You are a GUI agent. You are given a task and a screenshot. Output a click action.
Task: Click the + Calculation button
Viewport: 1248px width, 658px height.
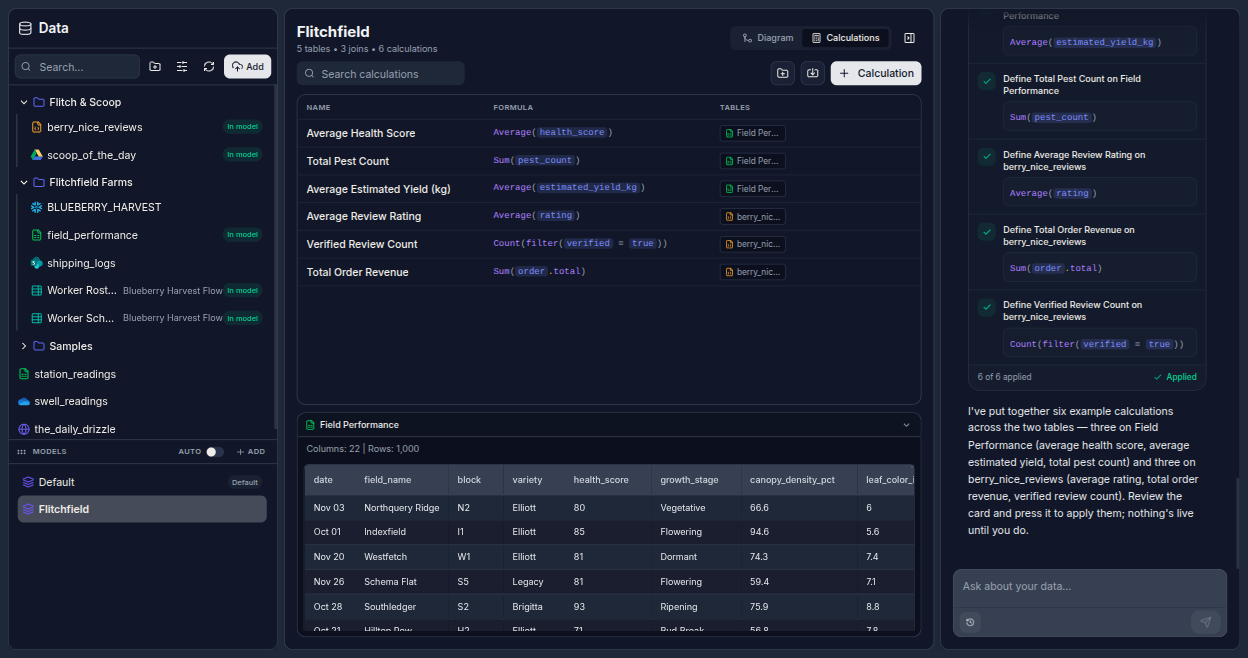point(876,73)
